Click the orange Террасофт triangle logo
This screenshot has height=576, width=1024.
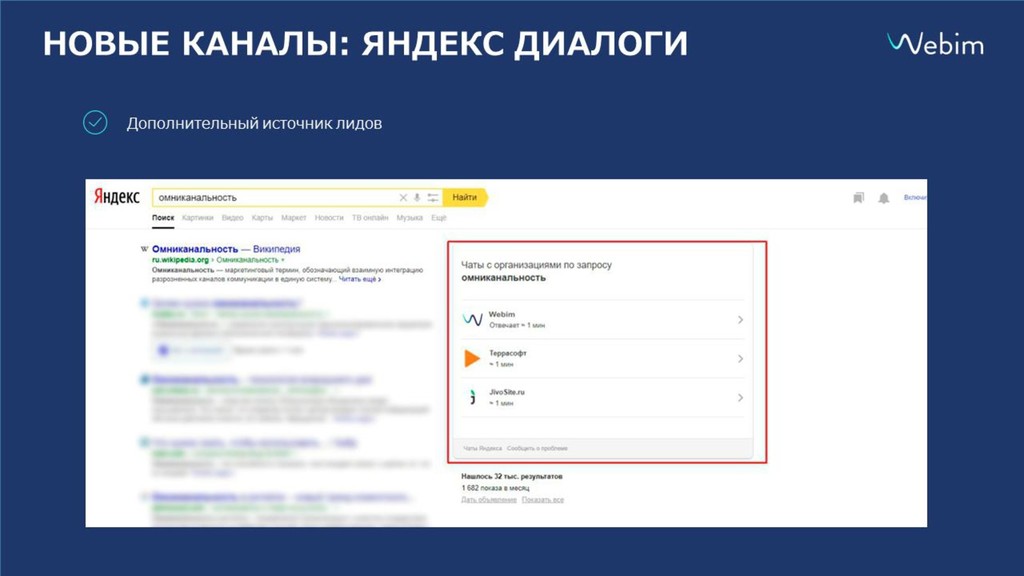tap(472, 358)
